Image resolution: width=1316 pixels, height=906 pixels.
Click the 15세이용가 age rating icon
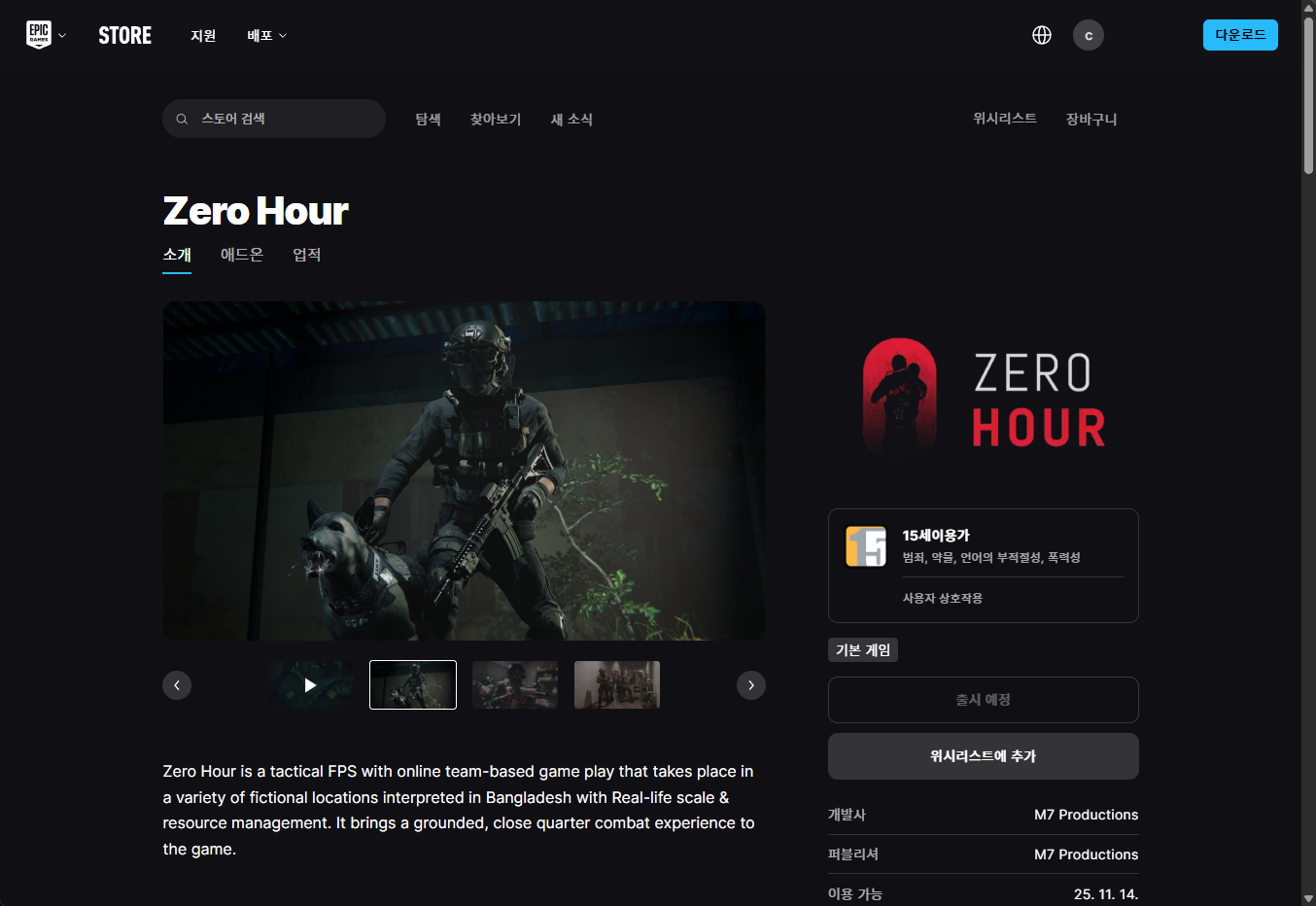point(866,546)
